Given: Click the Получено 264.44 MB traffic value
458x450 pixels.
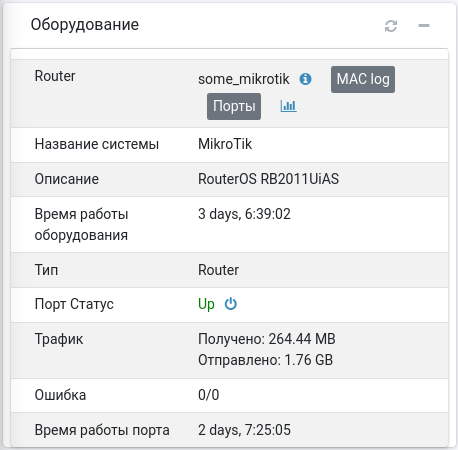Looking at the screenshot, I should click(267, 339).
